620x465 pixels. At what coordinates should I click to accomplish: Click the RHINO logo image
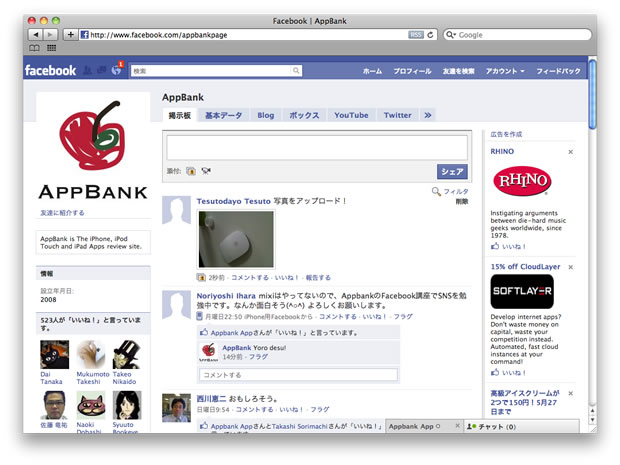click(522, 181)
